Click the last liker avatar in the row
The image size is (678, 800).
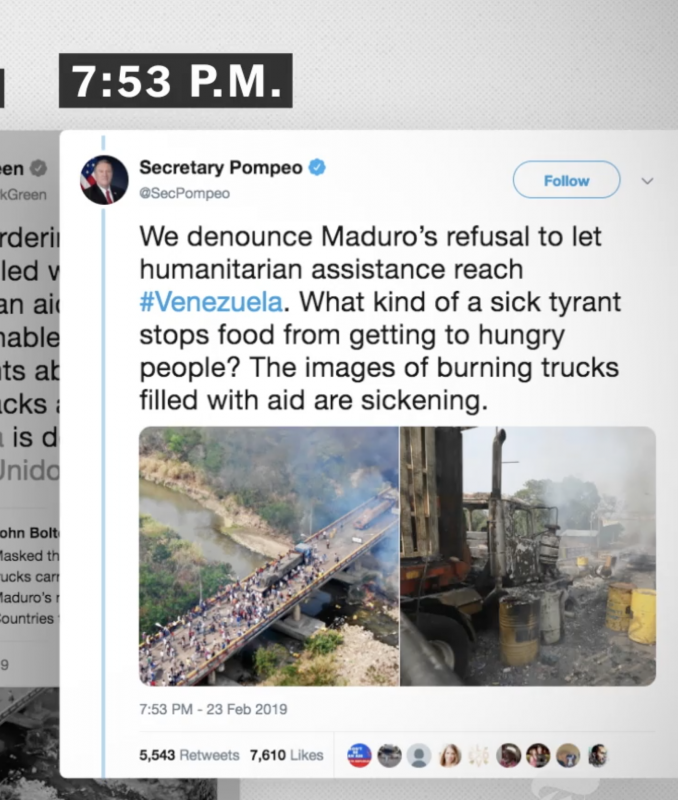[597, 755]
